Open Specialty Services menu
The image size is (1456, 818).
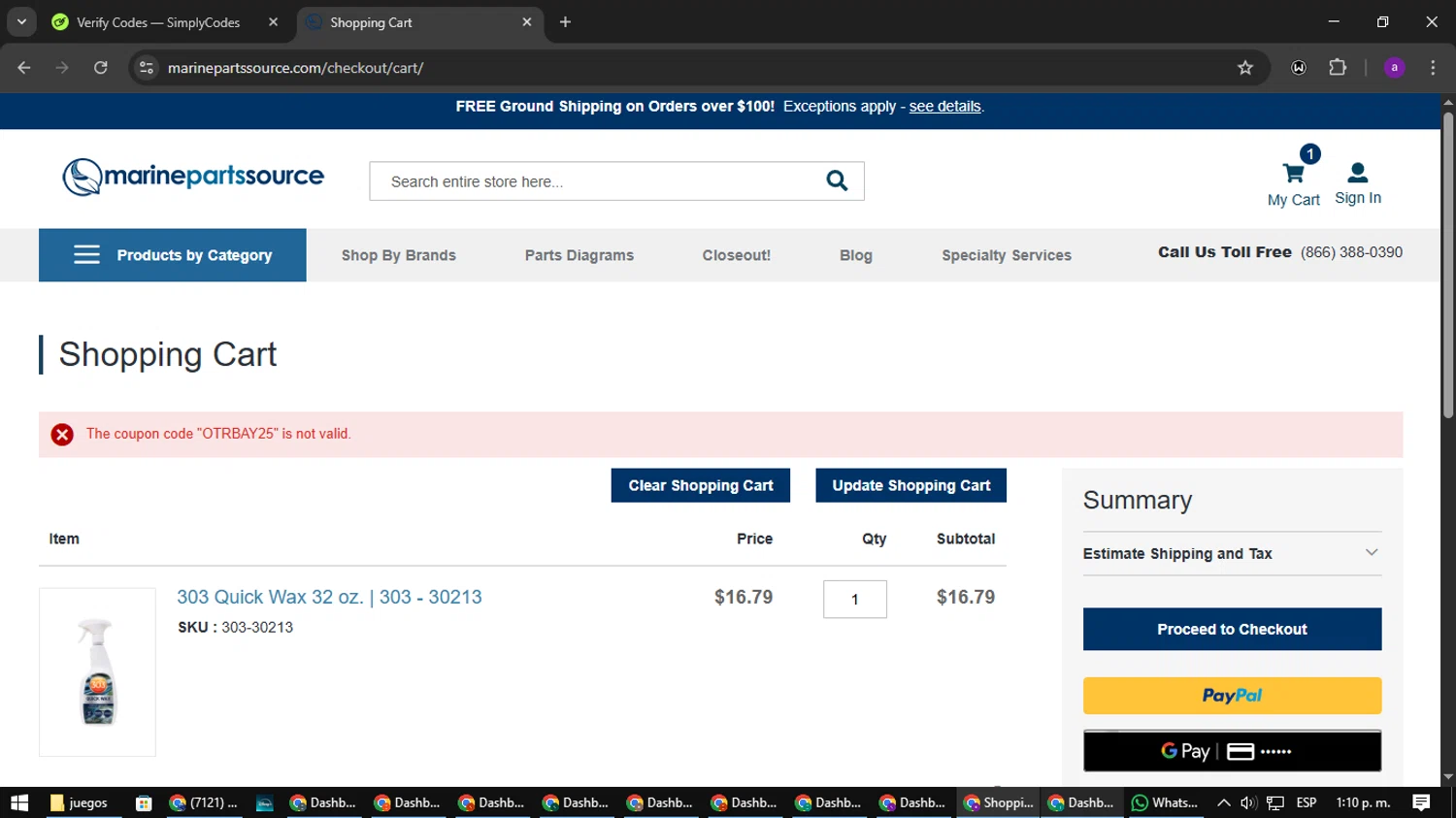tap(1007, 255)
